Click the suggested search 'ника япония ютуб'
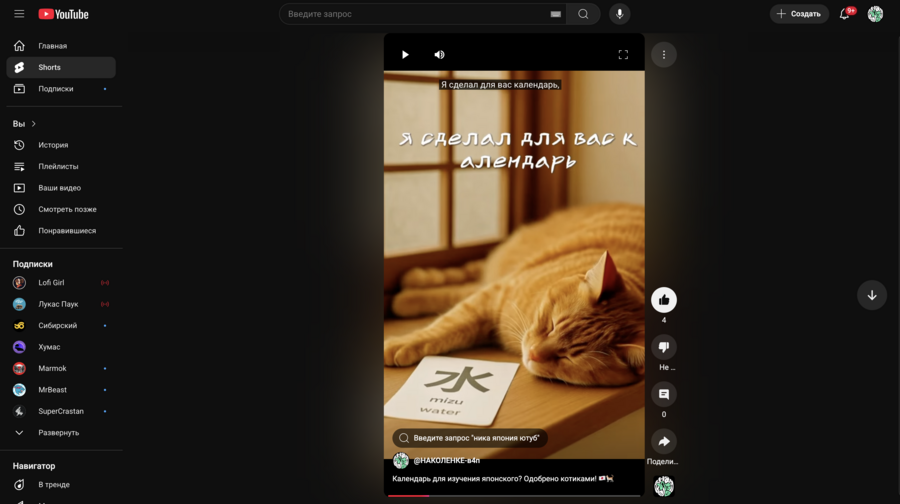900x504 pixels. click(x=470, y=438)
